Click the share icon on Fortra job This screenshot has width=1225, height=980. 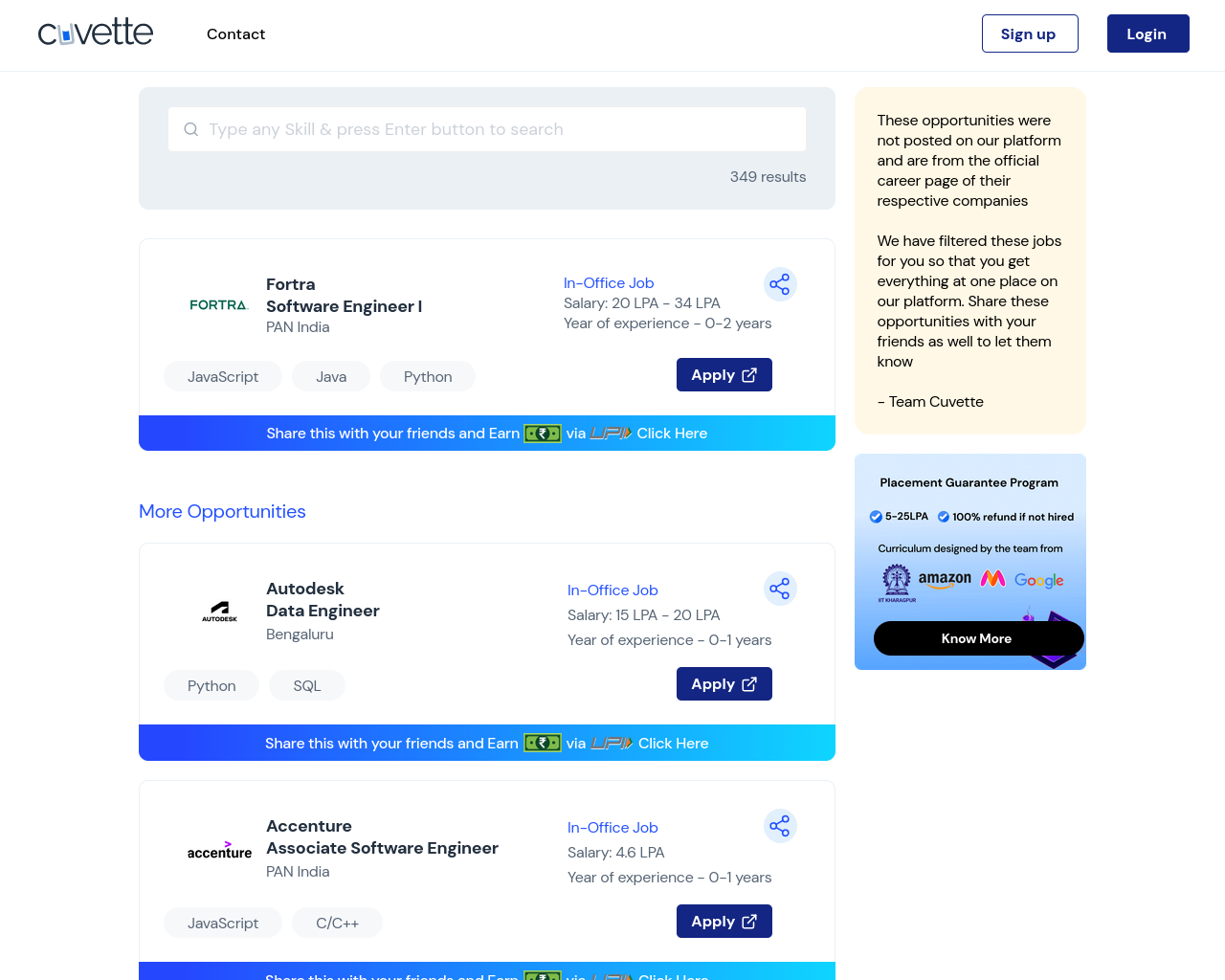780,284
